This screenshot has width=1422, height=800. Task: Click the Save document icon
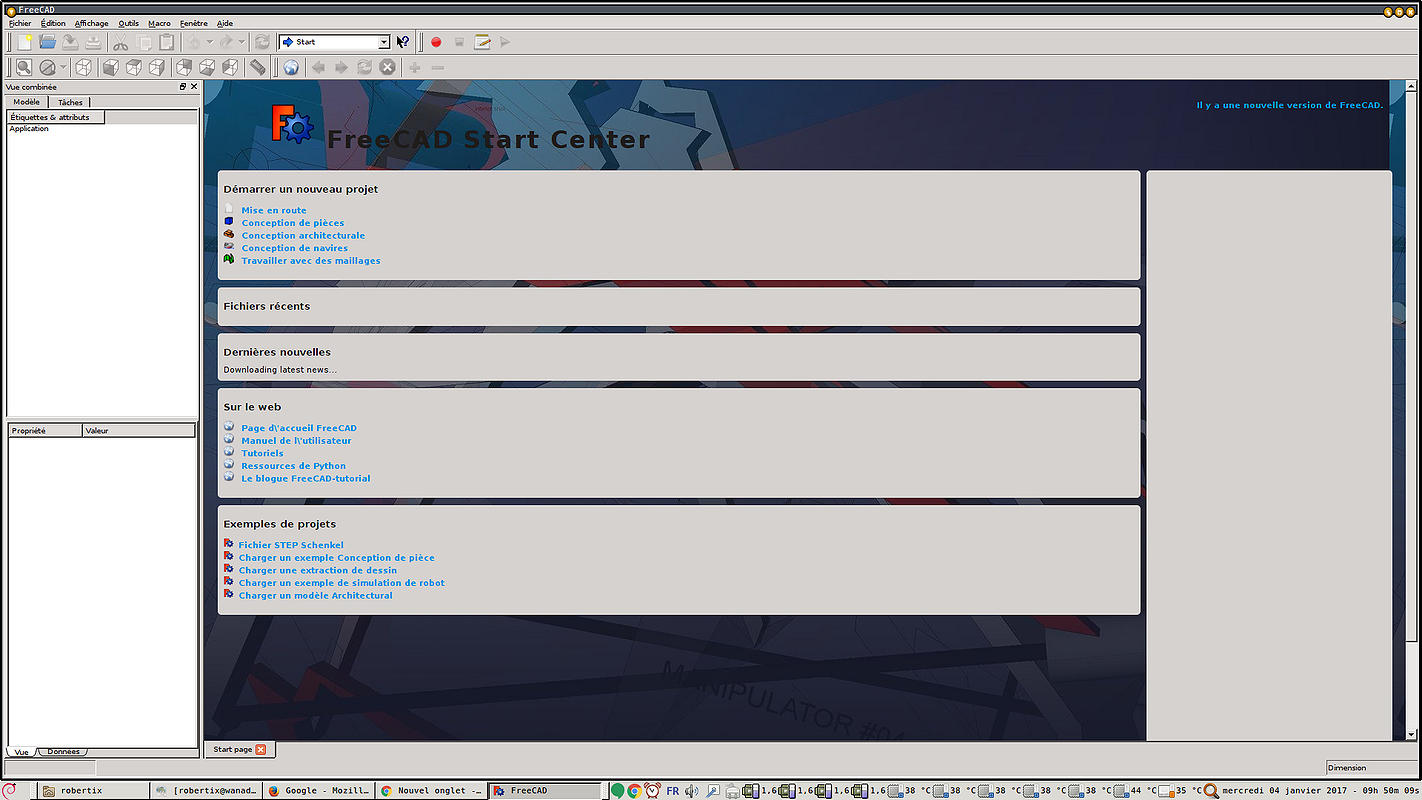click(x=70, y=42)
